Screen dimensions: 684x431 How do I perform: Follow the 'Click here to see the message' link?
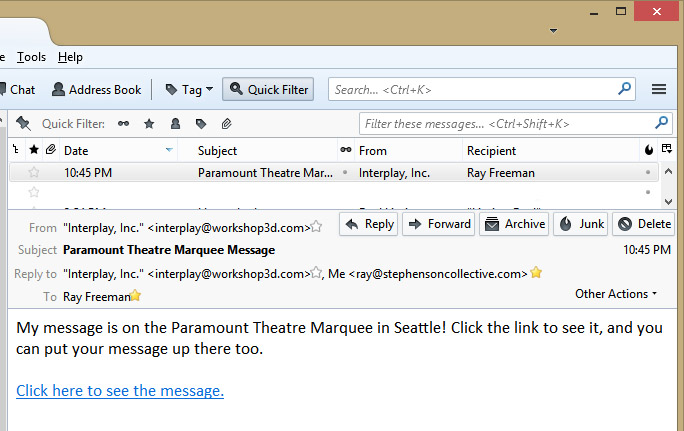[120, 390]
